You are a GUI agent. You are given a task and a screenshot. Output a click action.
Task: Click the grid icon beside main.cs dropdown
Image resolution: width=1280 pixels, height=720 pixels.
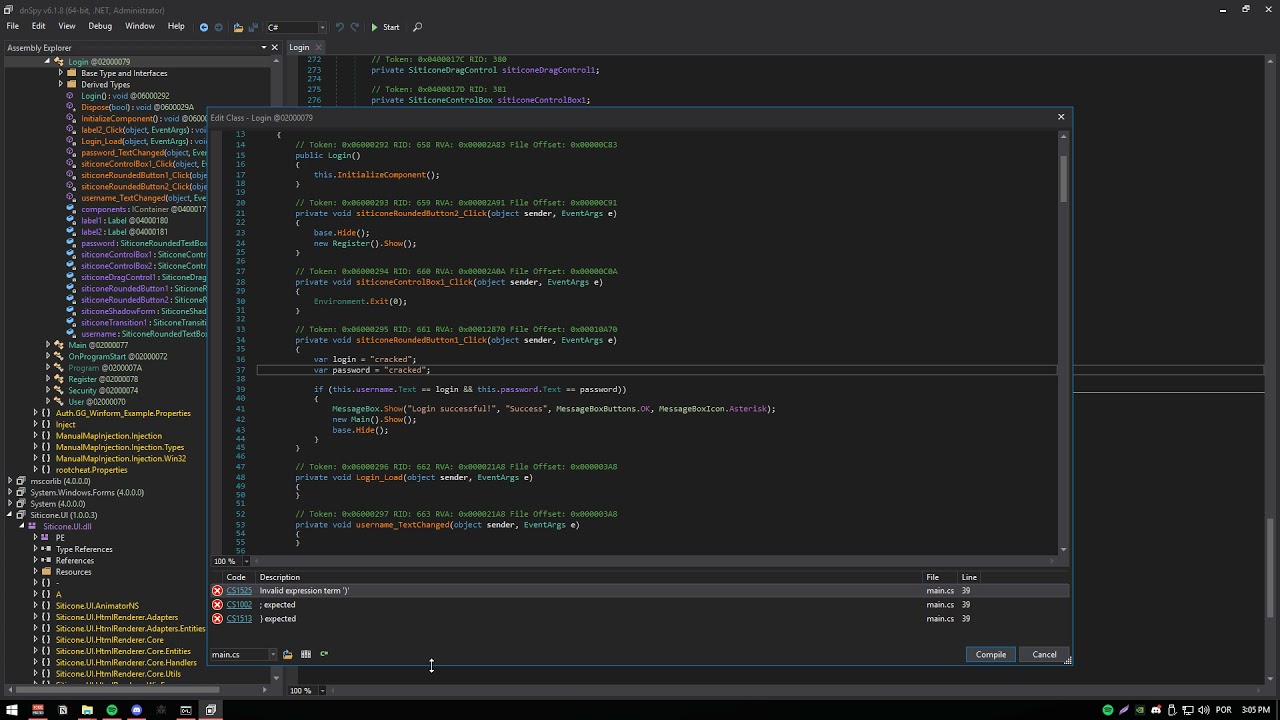[306, 654]
